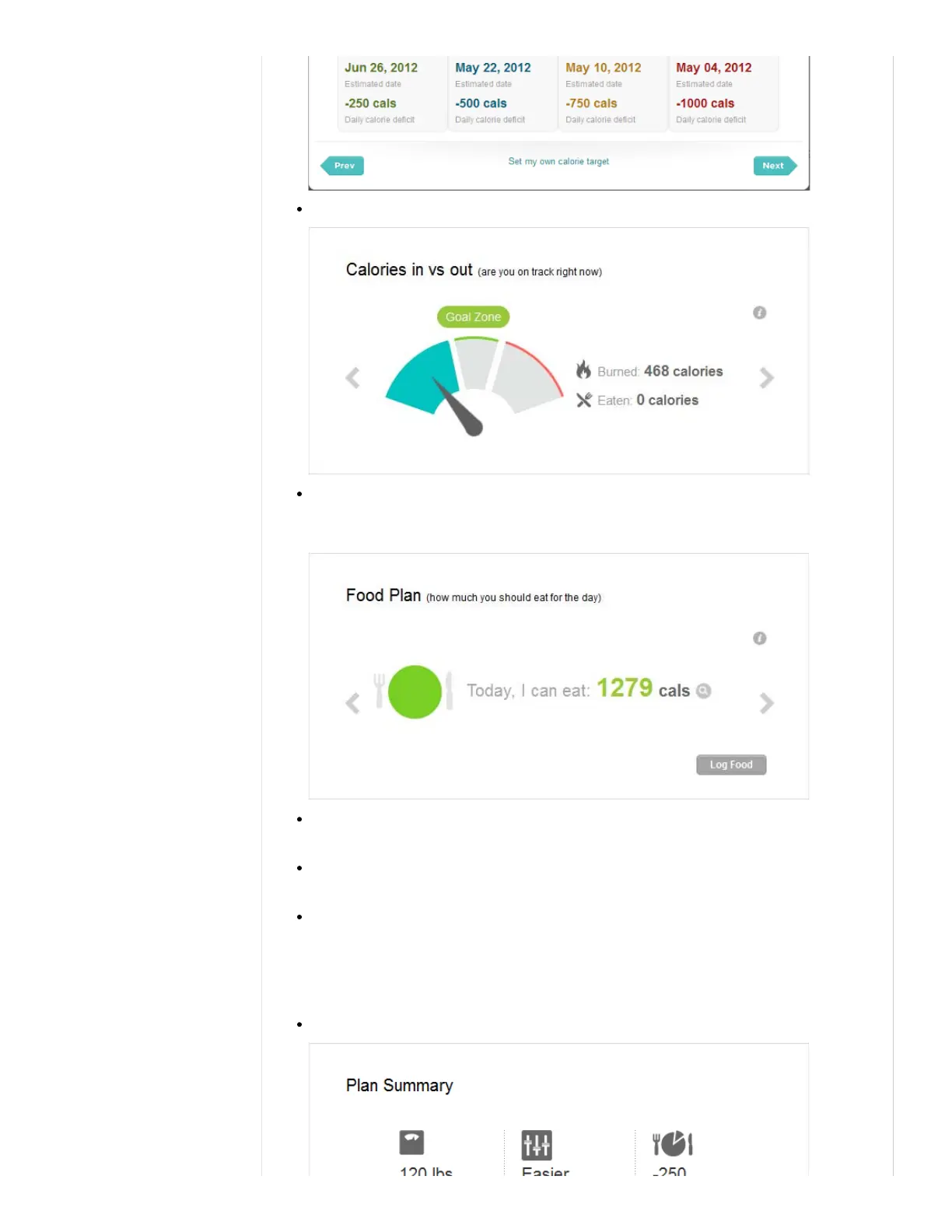952x1232 pixels.
Task: Click the info icon in Calories in vs out
Action: click(x=760, y=313)
